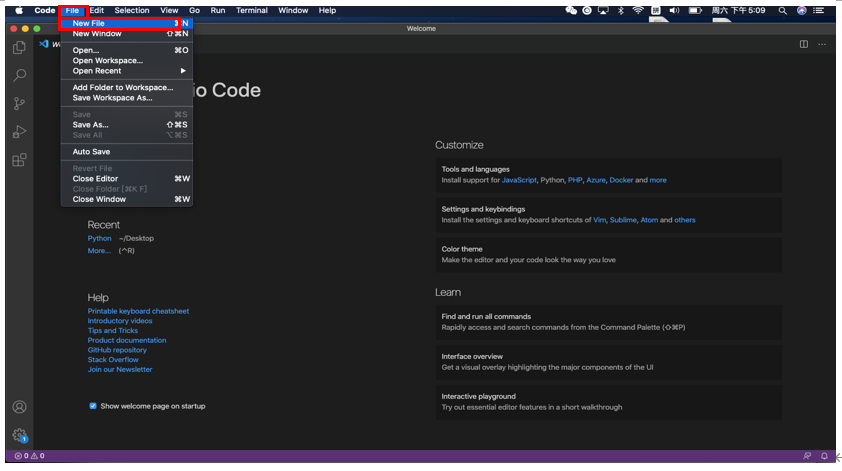
Task: Open Stack Overflow link
Action: point(113,359)
